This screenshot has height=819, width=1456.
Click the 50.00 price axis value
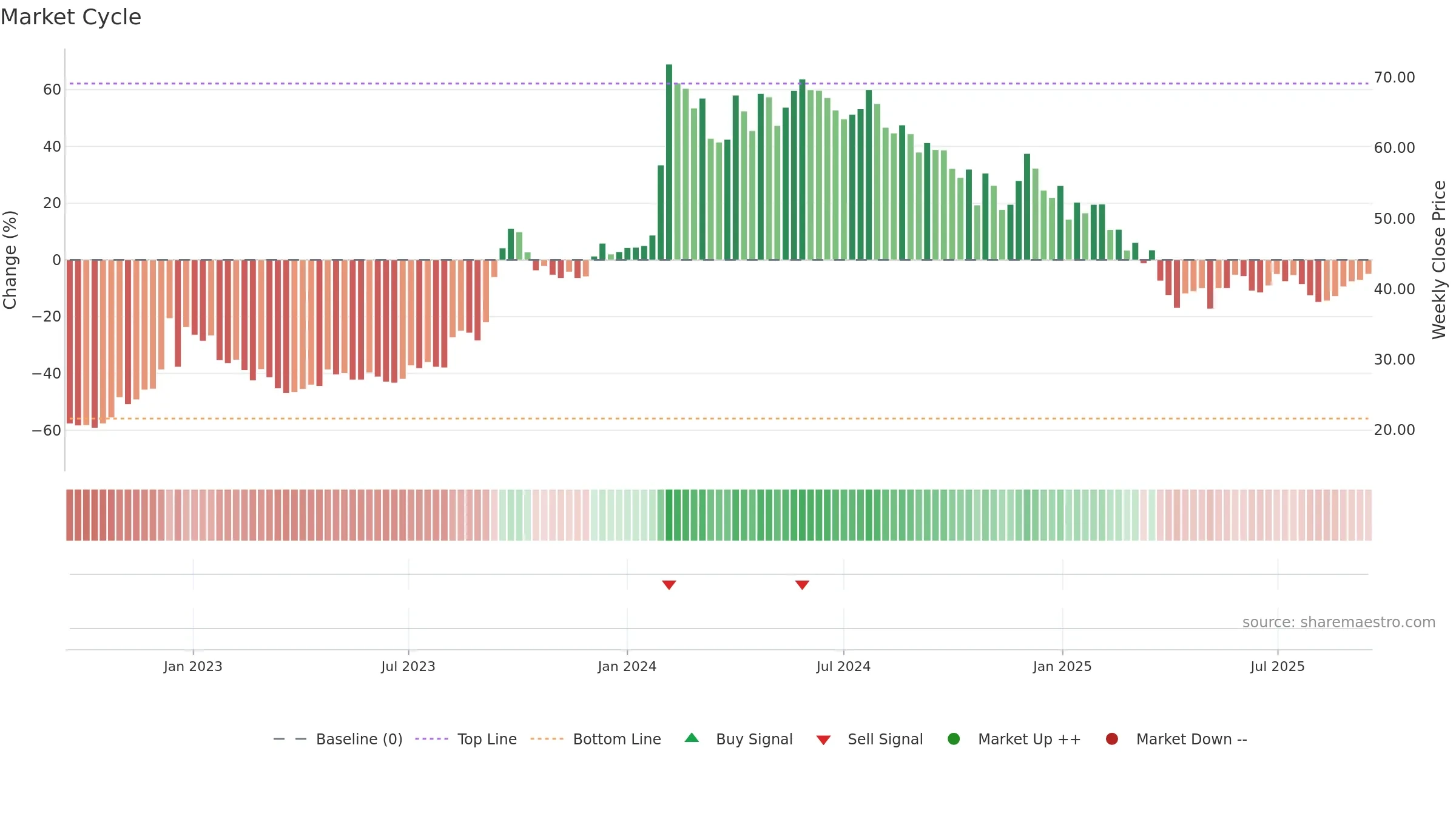click(1395, 218)
